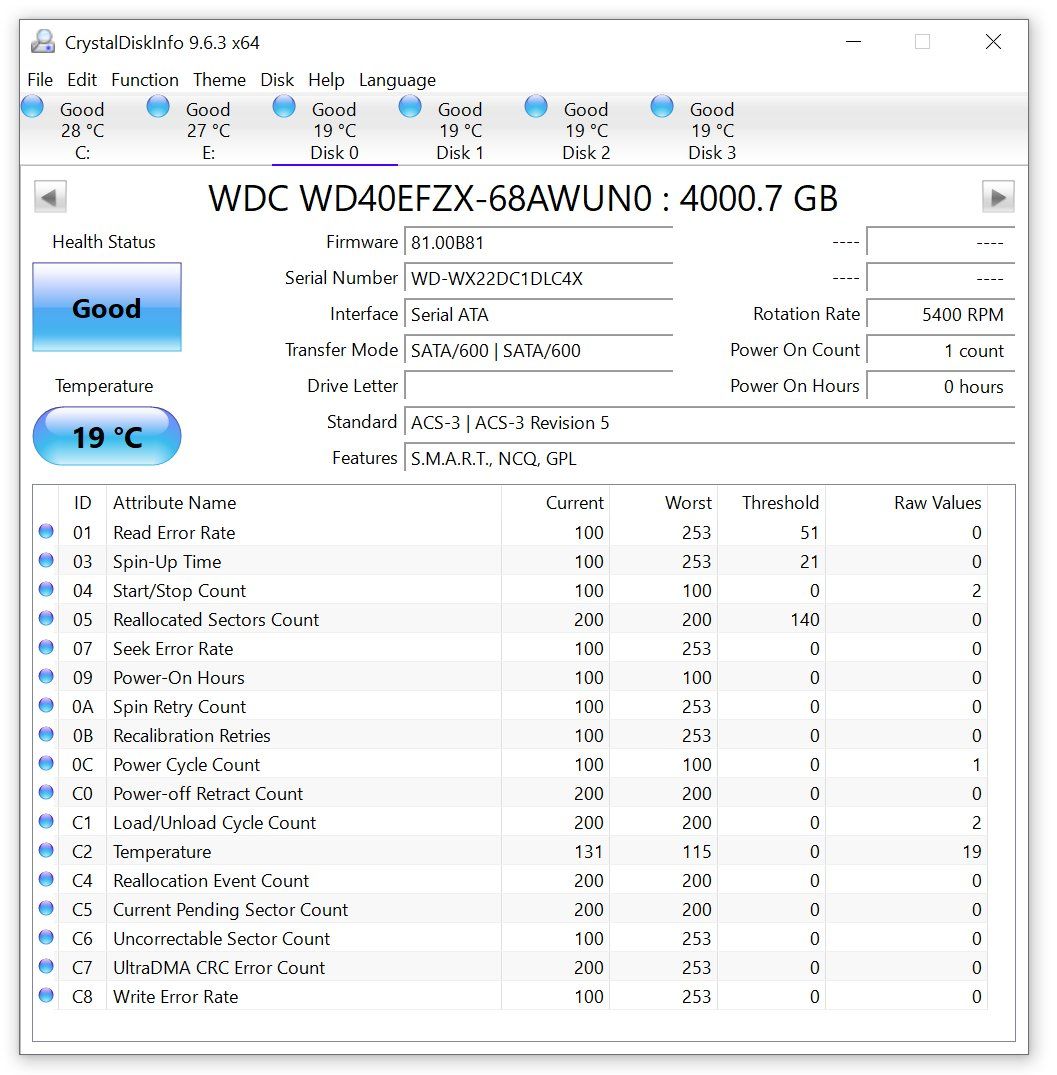The width and height of the screenshot is (1057, 1075).
Task: Select the Disk 2 tab
Action: pos(586,130)
